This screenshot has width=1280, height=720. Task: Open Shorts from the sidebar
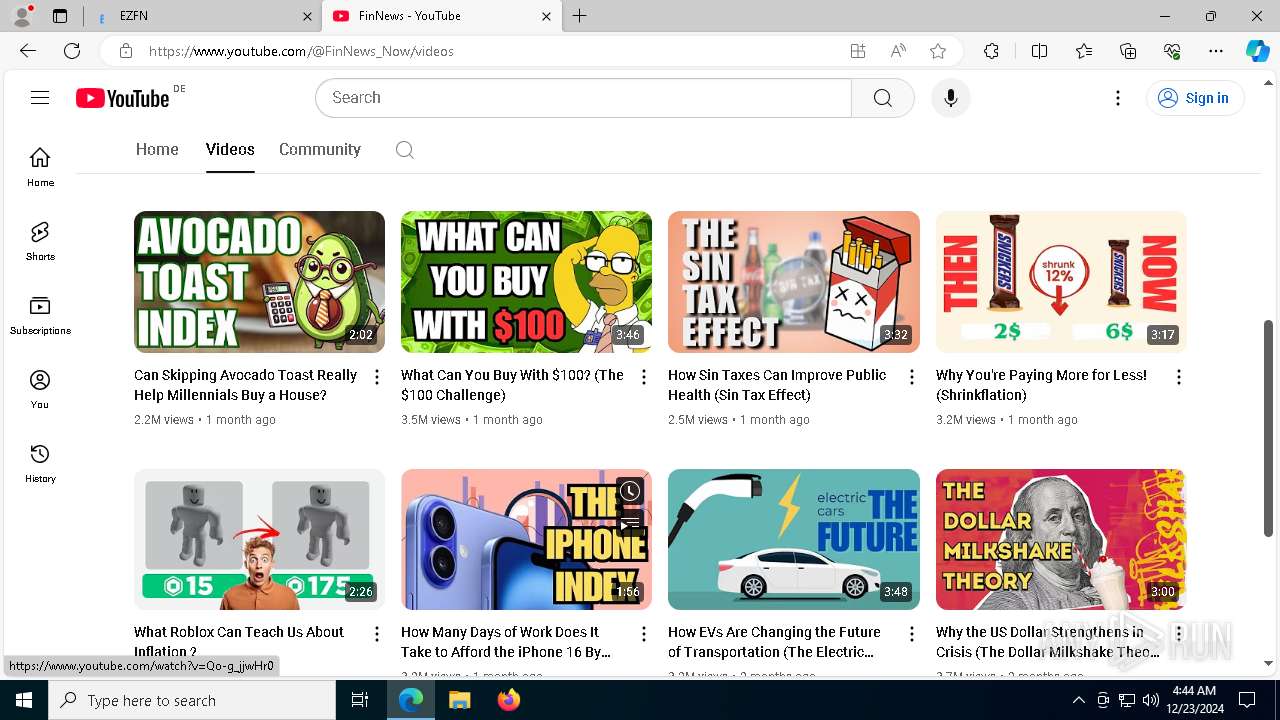40,241
